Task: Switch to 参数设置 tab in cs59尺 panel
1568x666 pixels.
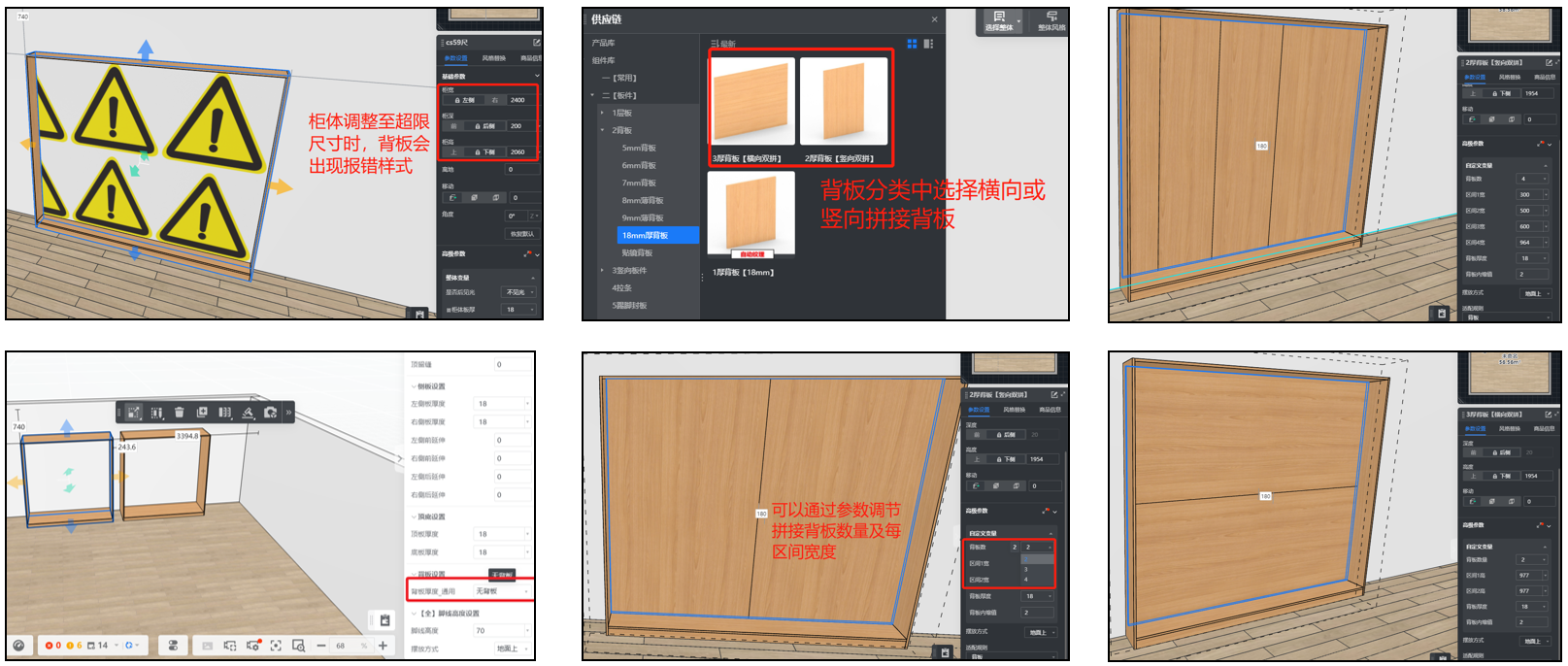Action: [455, 58]
